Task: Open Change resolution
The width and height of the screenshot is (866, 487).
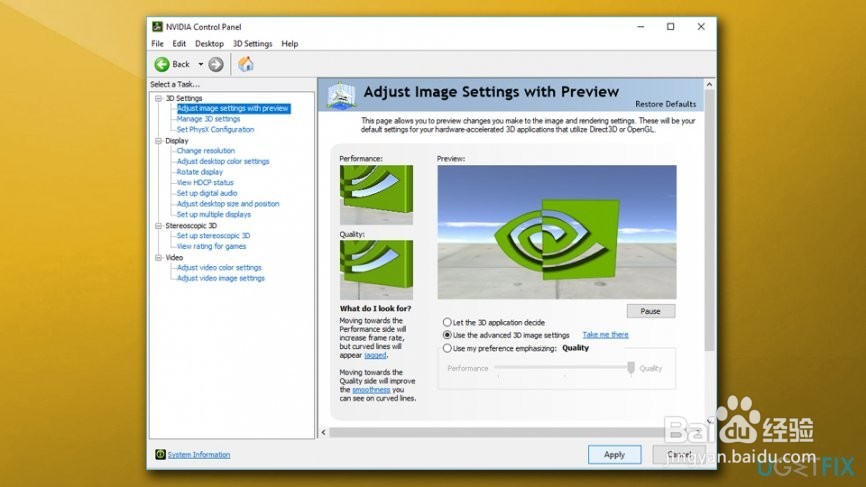Action: (205, 150)
